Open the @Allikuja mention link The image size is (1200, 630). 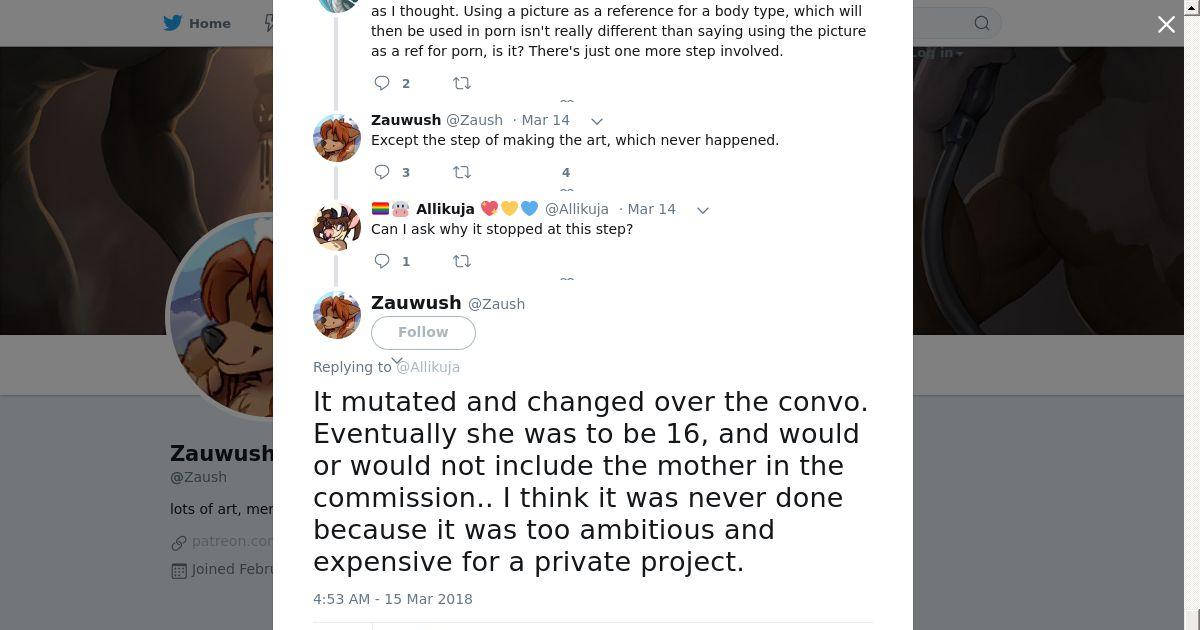[x=428, y=367]
